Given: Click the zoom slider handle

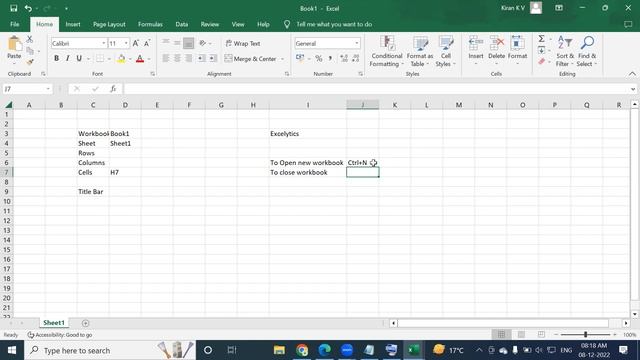Looking at the screenshot, I should point(585,335).
